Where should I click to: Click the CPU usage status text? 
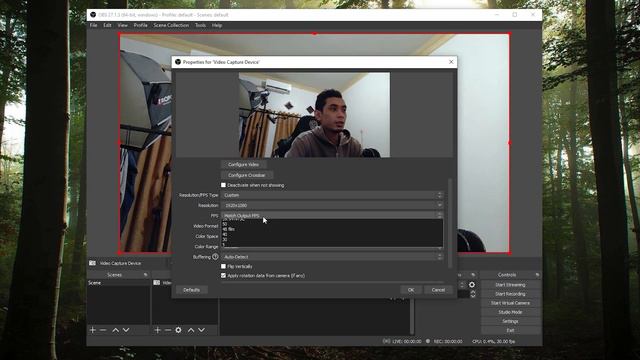493,341
